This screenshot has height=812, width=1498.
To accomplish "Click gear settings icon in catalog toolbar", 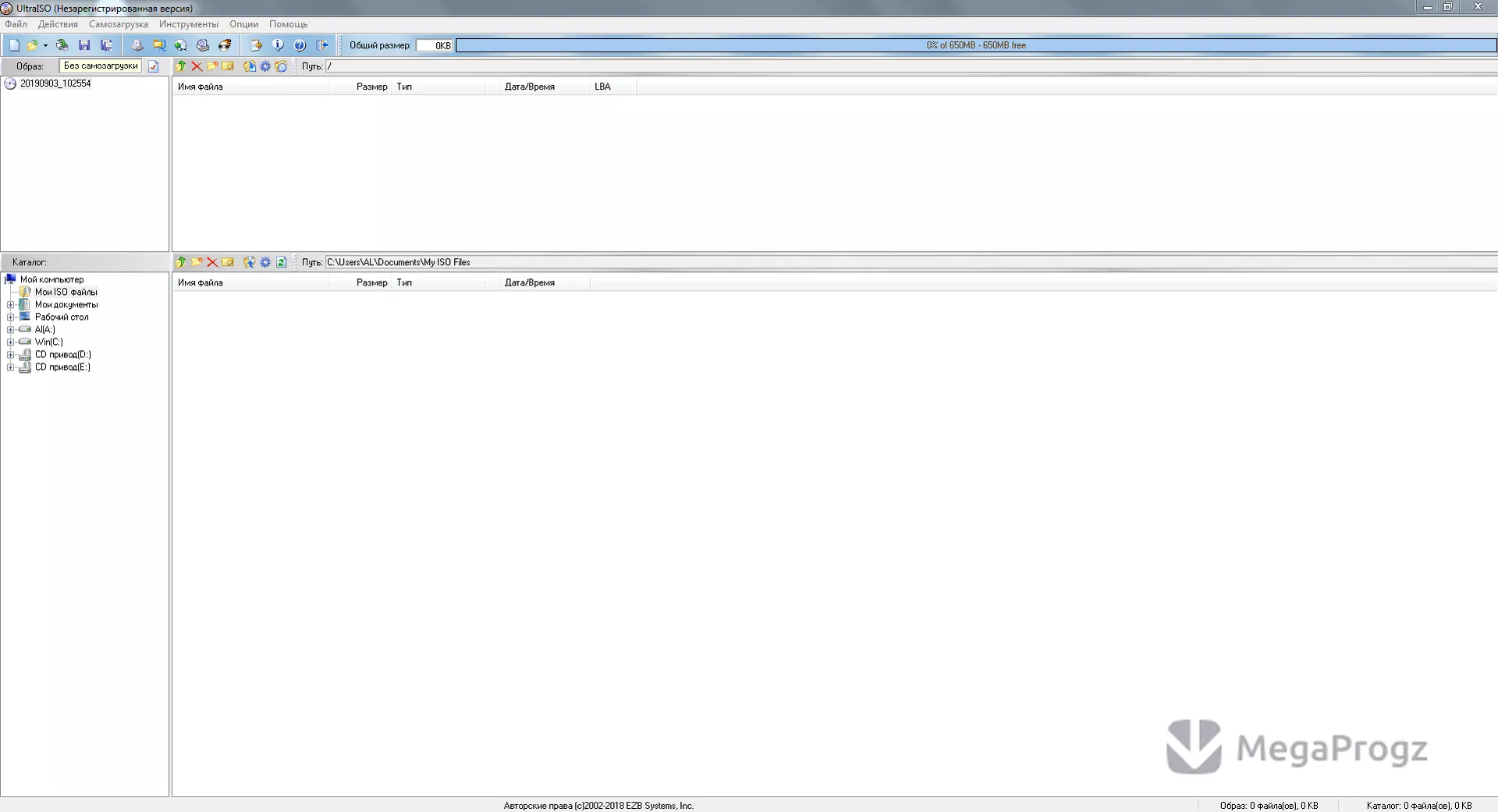I will pos(265,262).
